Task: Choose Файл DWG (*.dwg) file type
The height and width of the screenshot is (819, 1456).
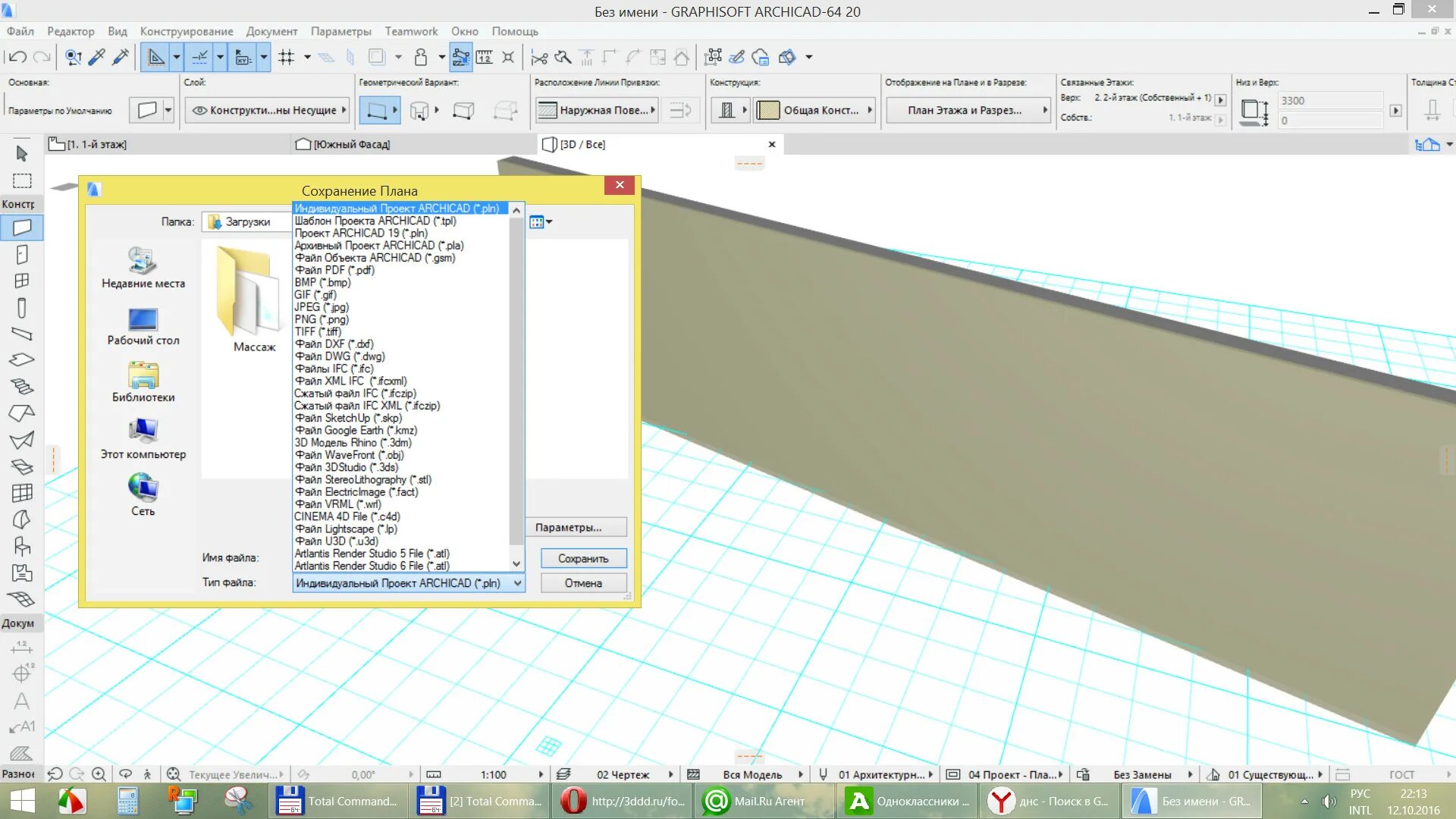Action: click(340, 356)
